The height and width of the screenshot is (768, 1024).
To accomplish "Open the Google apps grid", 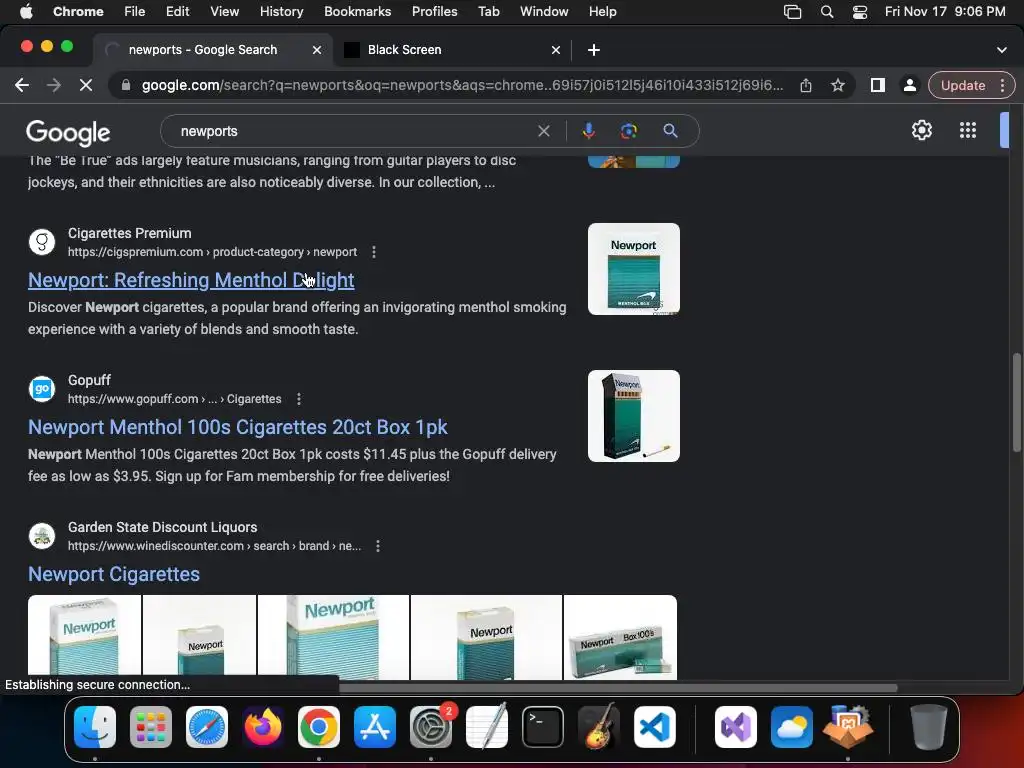I will [x=968, y=130].
